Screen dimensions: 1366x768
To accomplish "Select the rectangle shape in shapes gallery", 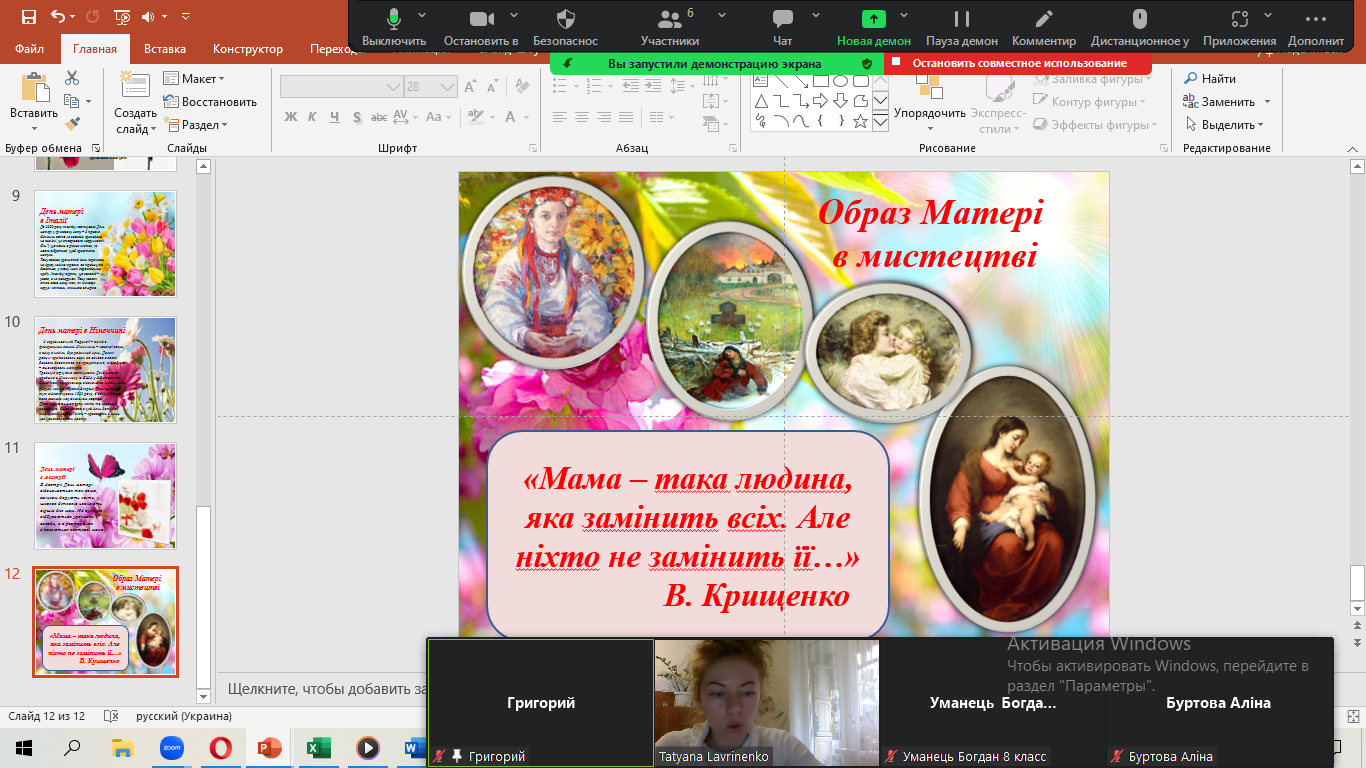I will (819, 80).
